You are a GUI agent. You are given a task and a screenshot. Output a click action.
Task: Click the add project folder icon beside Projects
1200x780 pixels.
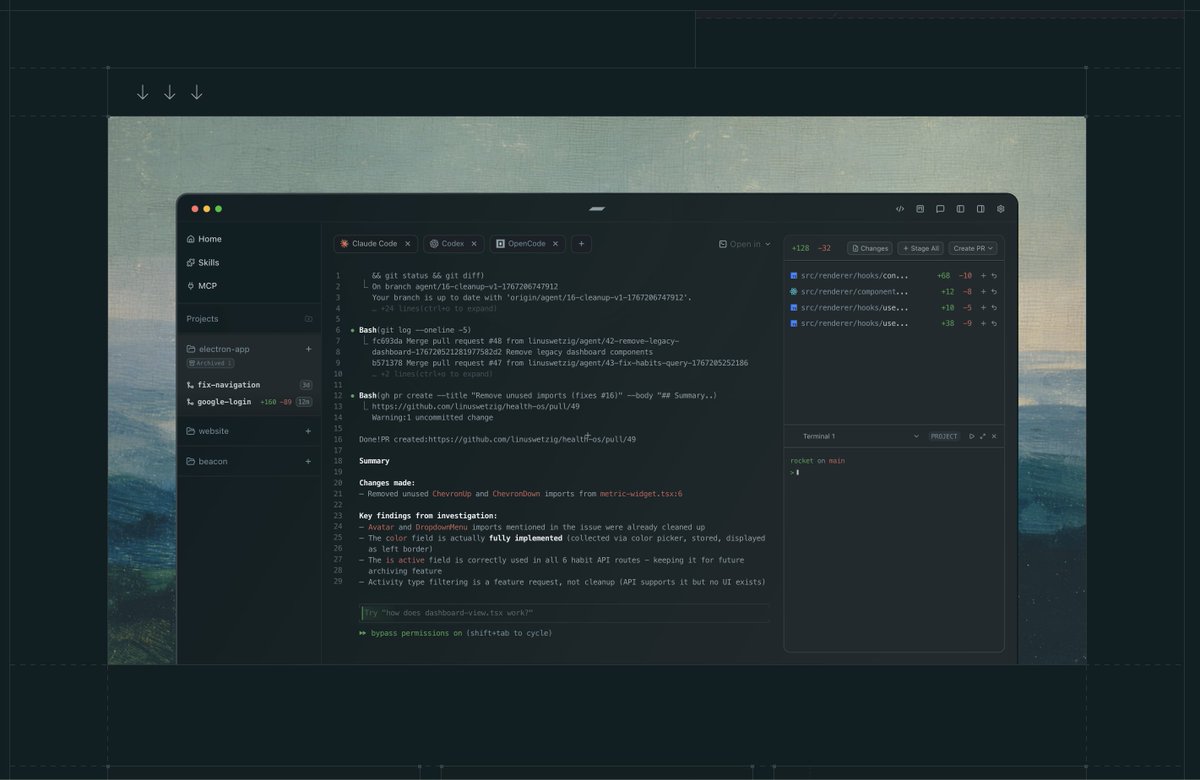[308, 319]
